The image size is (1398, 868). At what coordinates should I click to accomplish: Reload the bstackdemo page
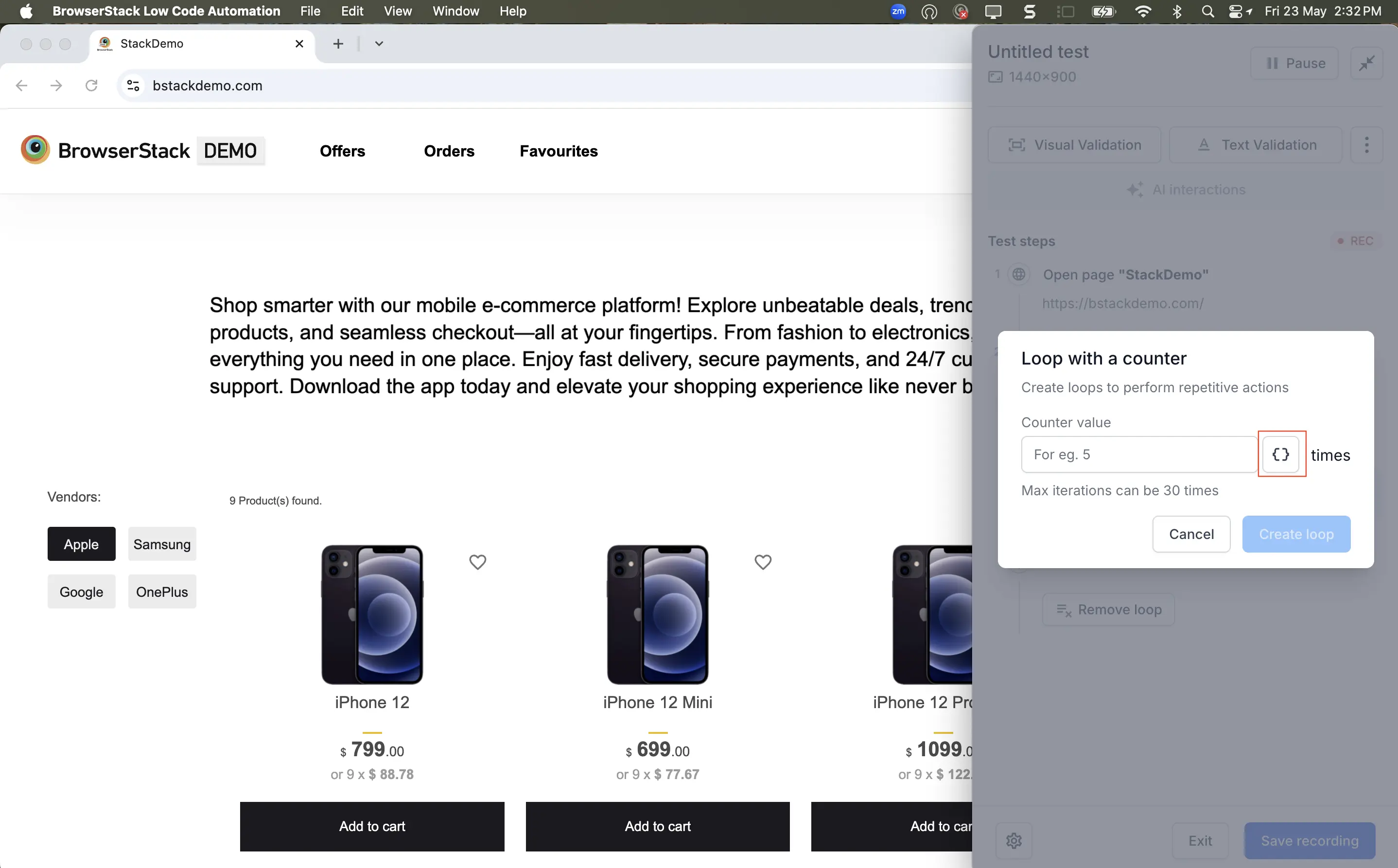[91, 86]
